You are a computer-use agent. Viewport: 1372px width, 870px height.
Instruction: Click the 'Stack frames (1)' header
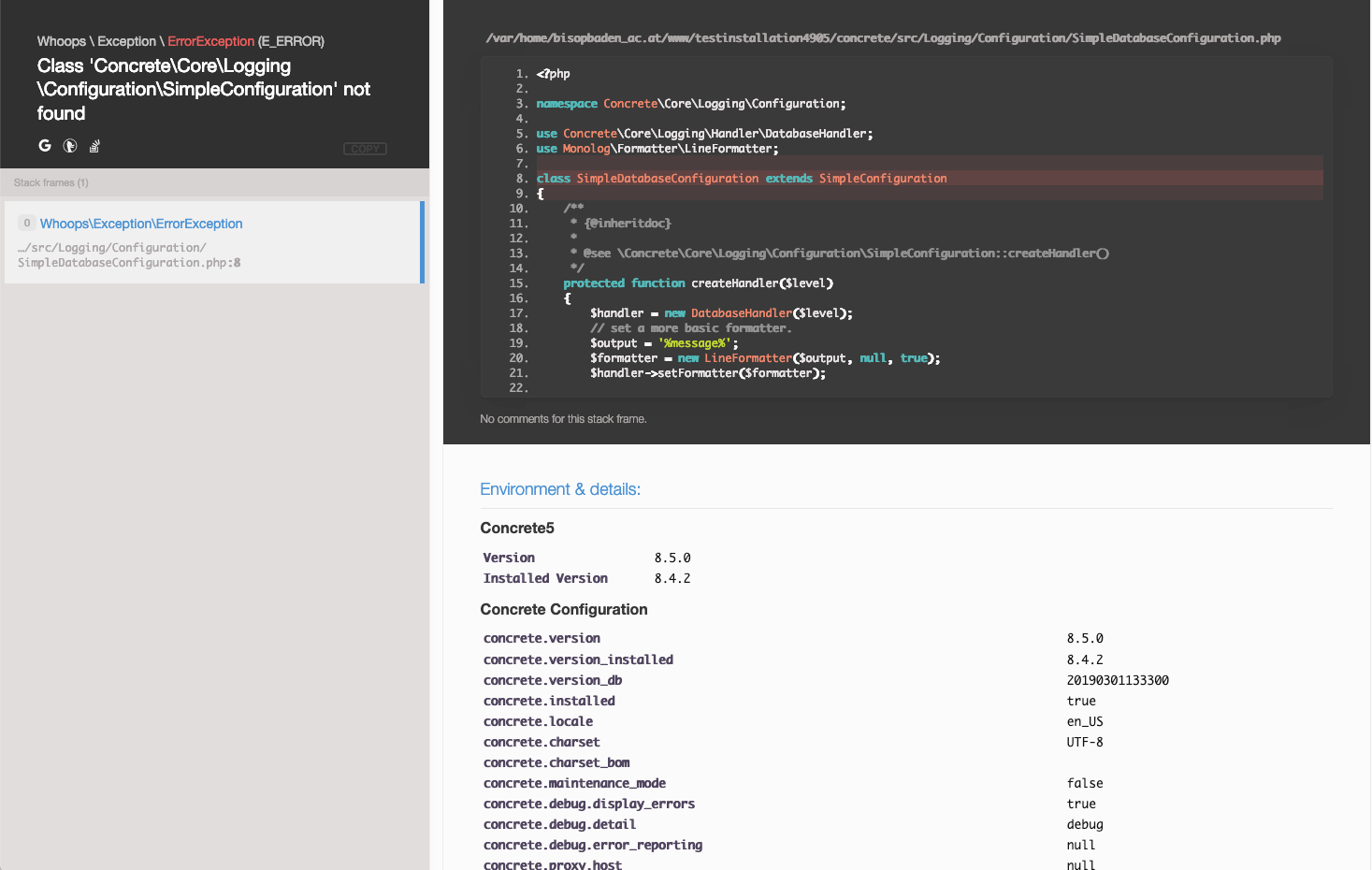pos(51,182)
